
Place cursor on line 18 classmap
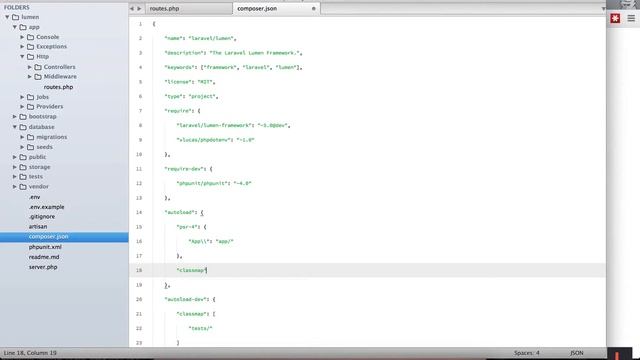tap(191, 270)
